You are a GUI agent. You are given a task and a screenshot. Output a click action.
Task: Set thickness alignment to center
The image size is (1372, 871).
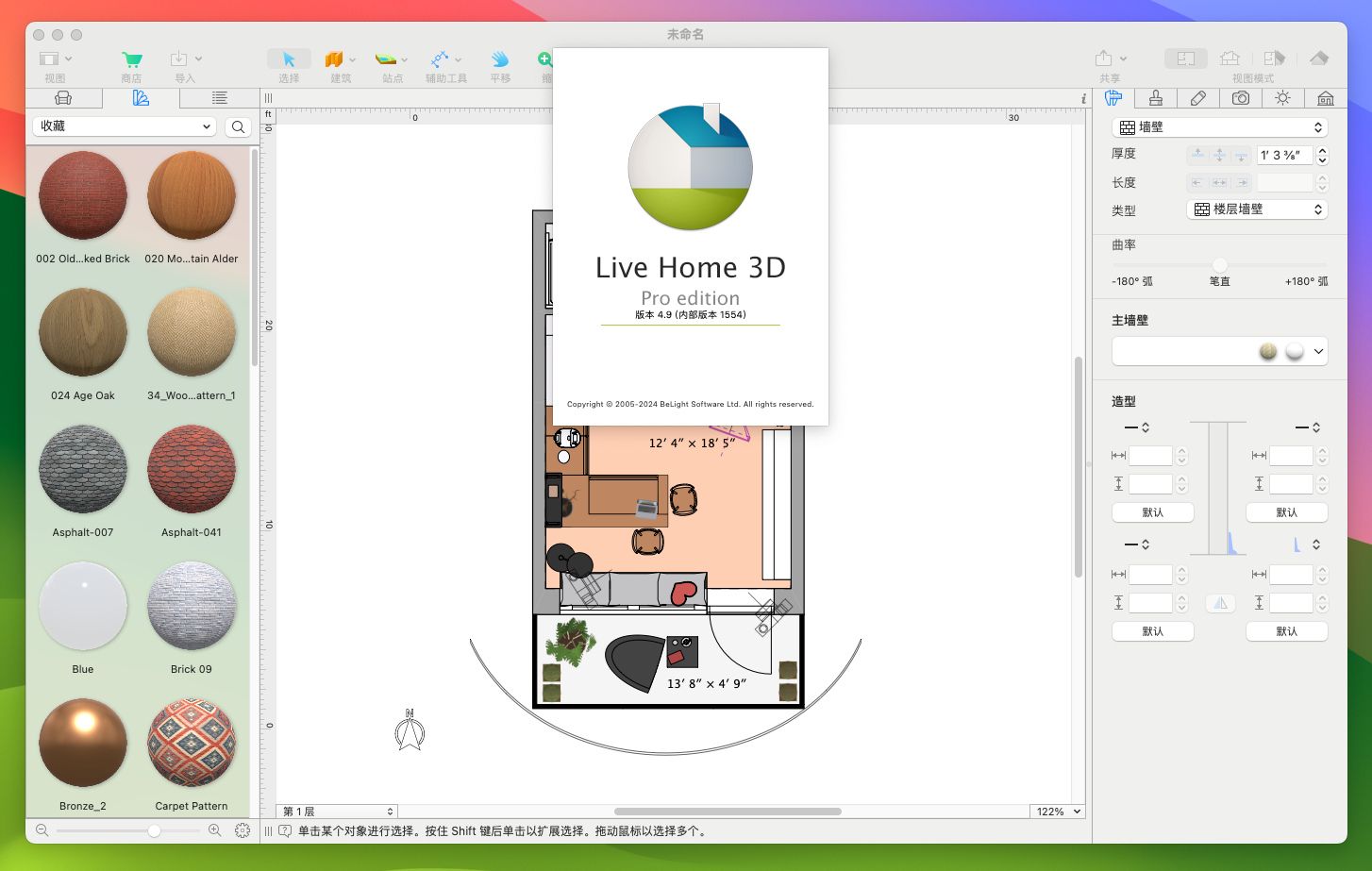tap(1219, 155)
